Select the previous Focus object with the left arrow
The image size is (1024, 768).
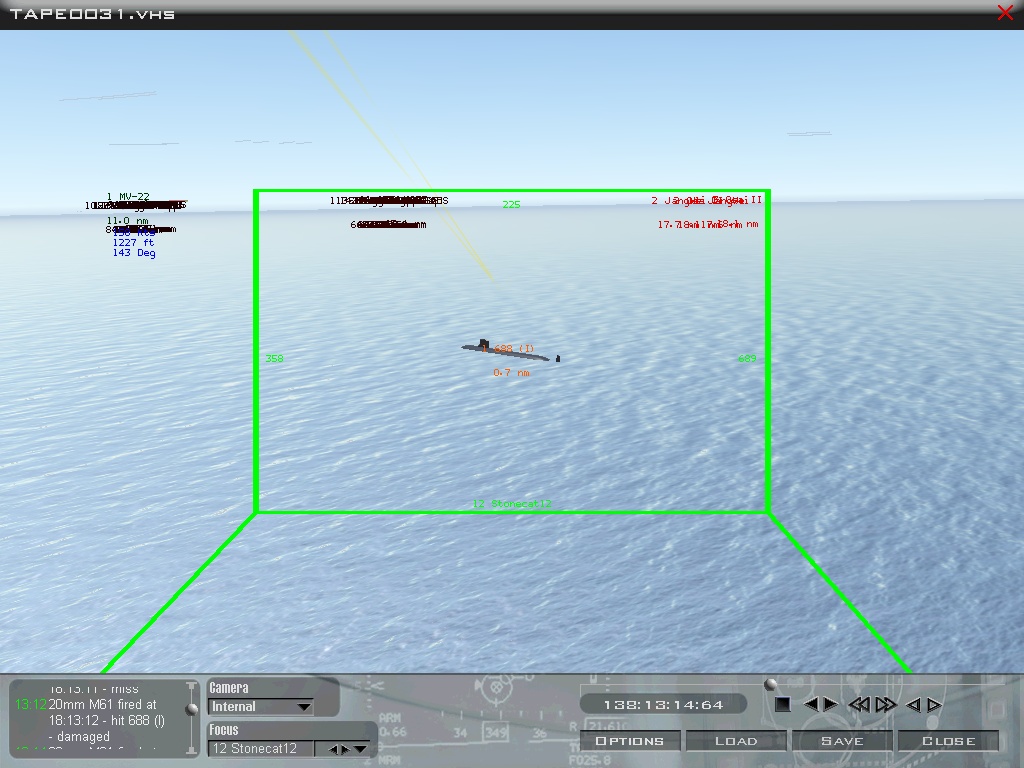point(333,749)
